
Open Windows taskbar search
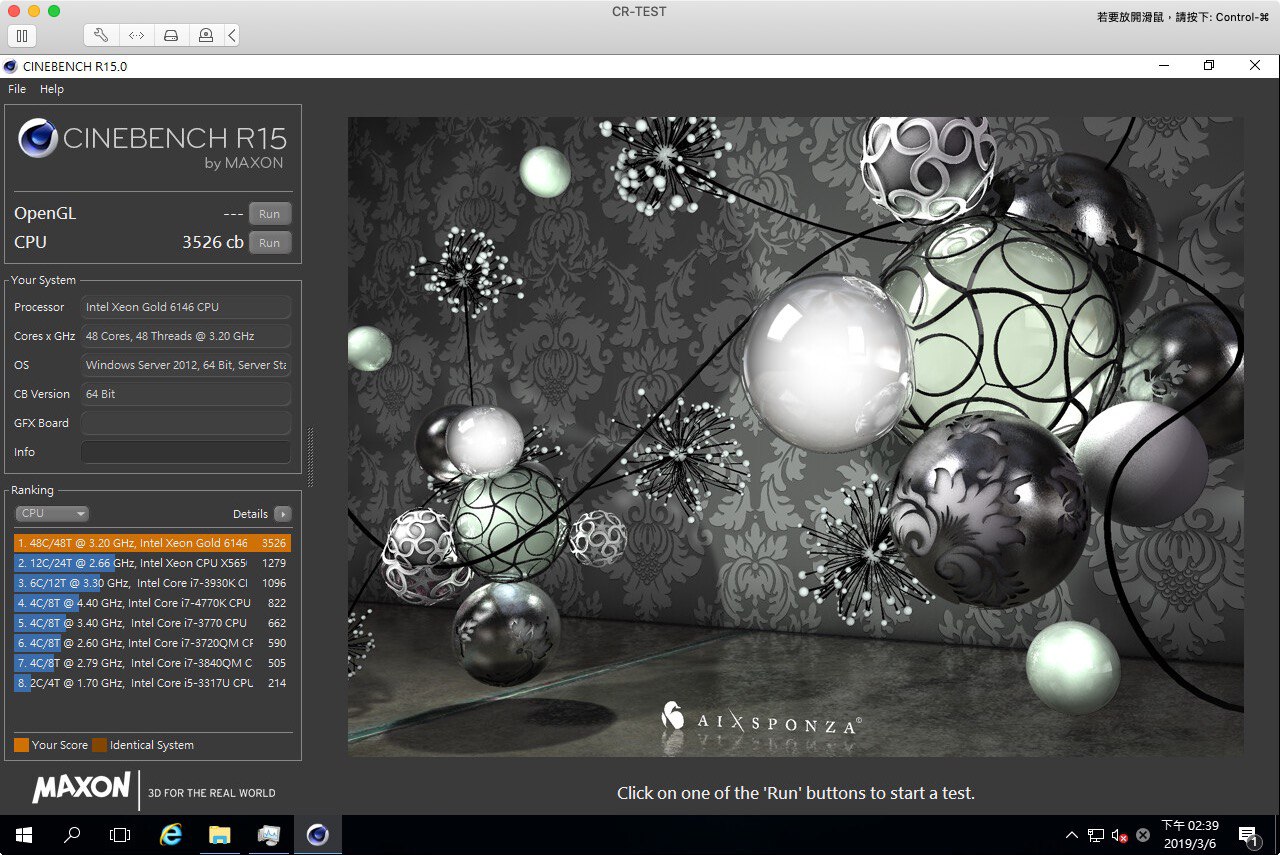coord(72,835)
